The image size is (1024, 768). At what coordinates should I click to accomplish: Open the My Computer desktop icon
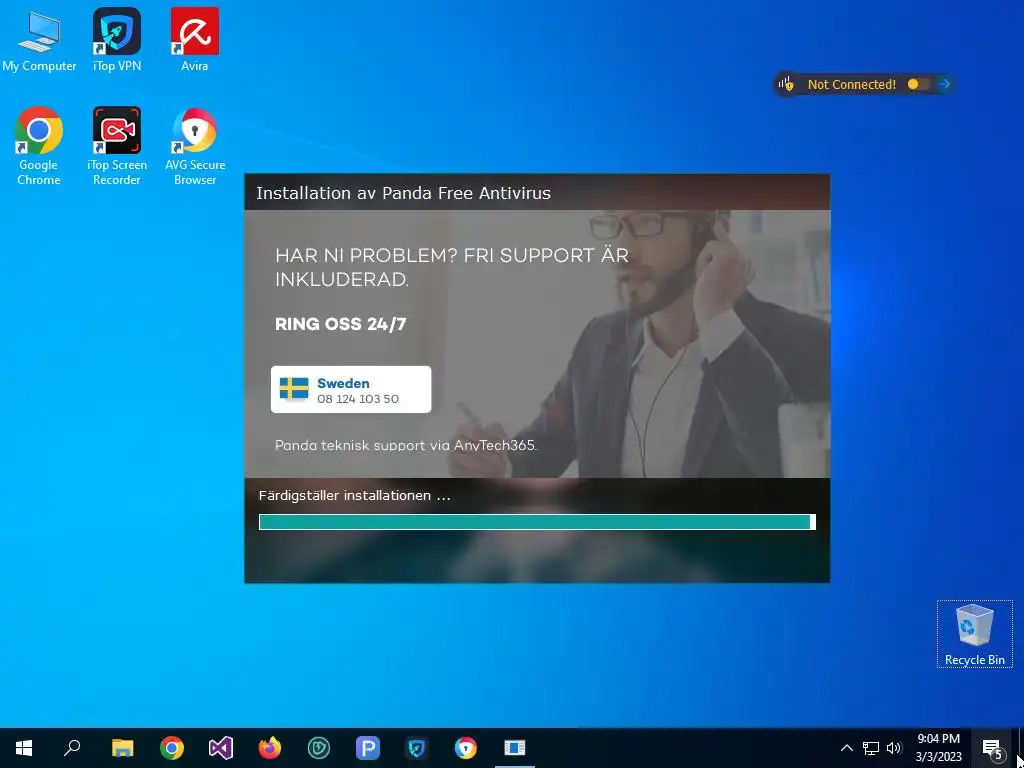click(x=39, y=40)
